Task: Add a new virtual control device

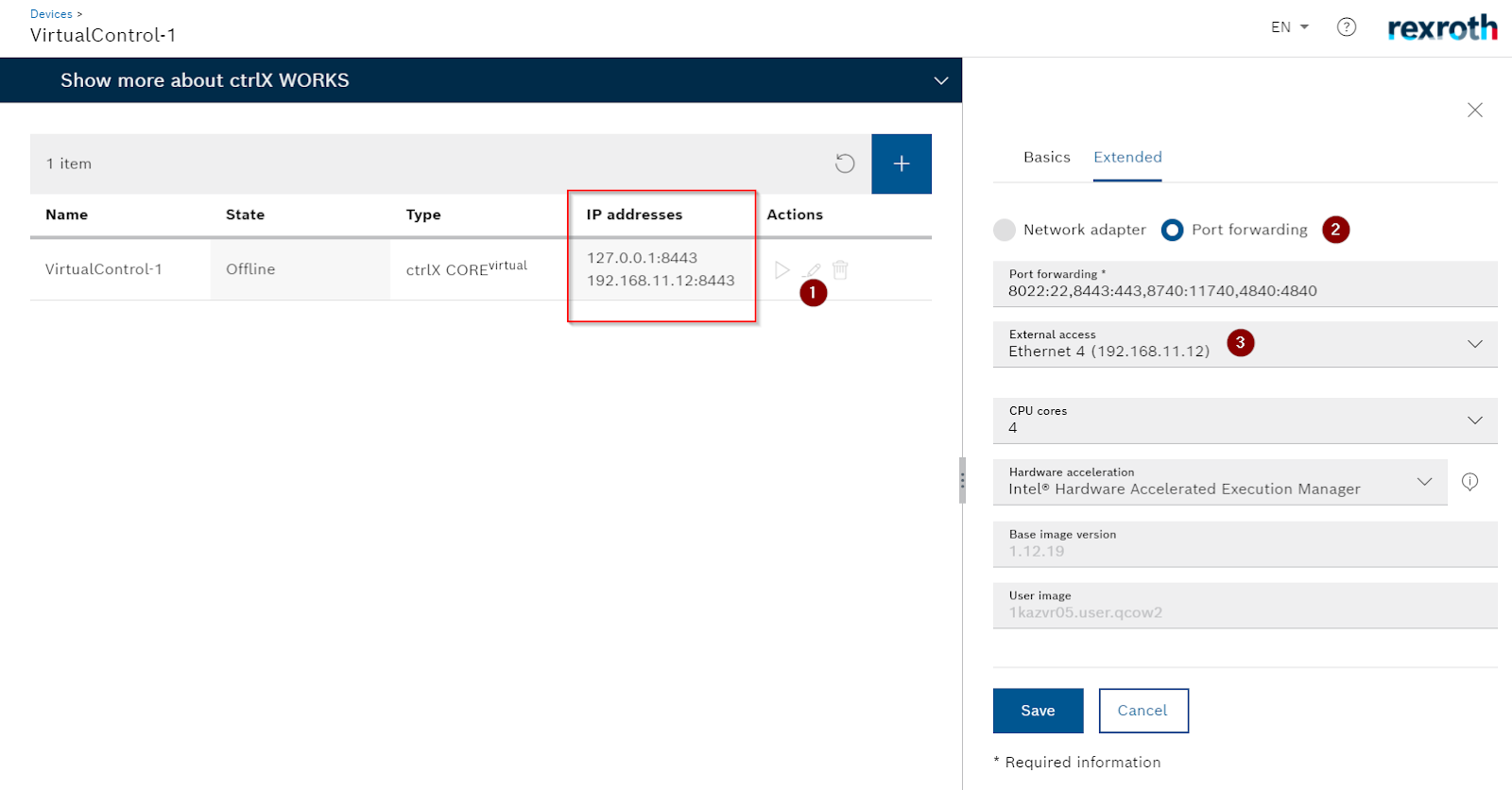Action: click(902, 163)
